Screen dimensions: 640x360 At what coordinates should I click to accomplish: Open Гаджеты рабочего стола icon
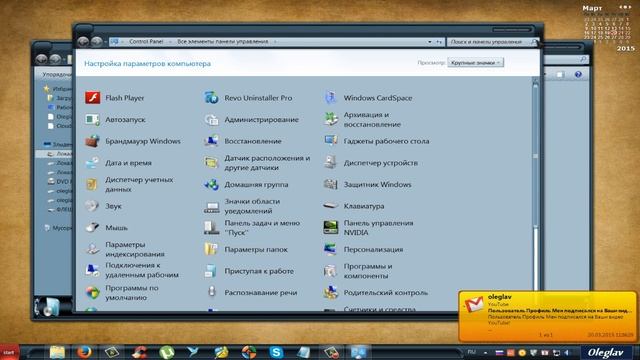(x=331, y=141)
